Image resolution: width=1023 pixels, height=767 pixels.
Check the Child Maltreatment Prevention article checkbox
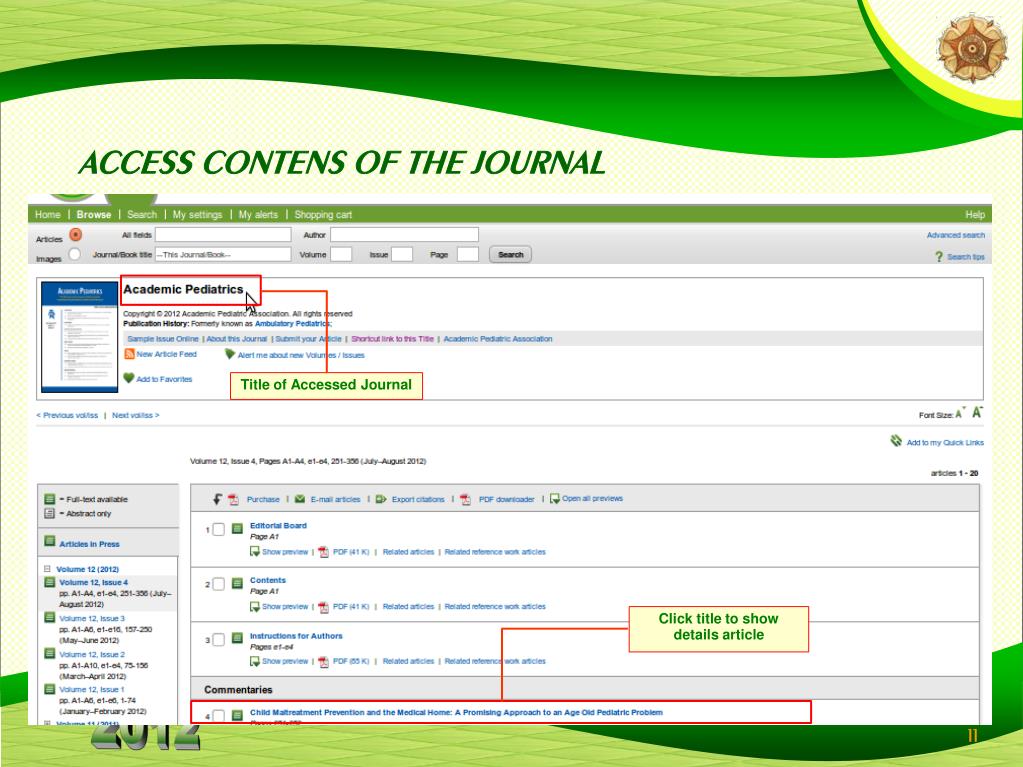tap(219, 716)
